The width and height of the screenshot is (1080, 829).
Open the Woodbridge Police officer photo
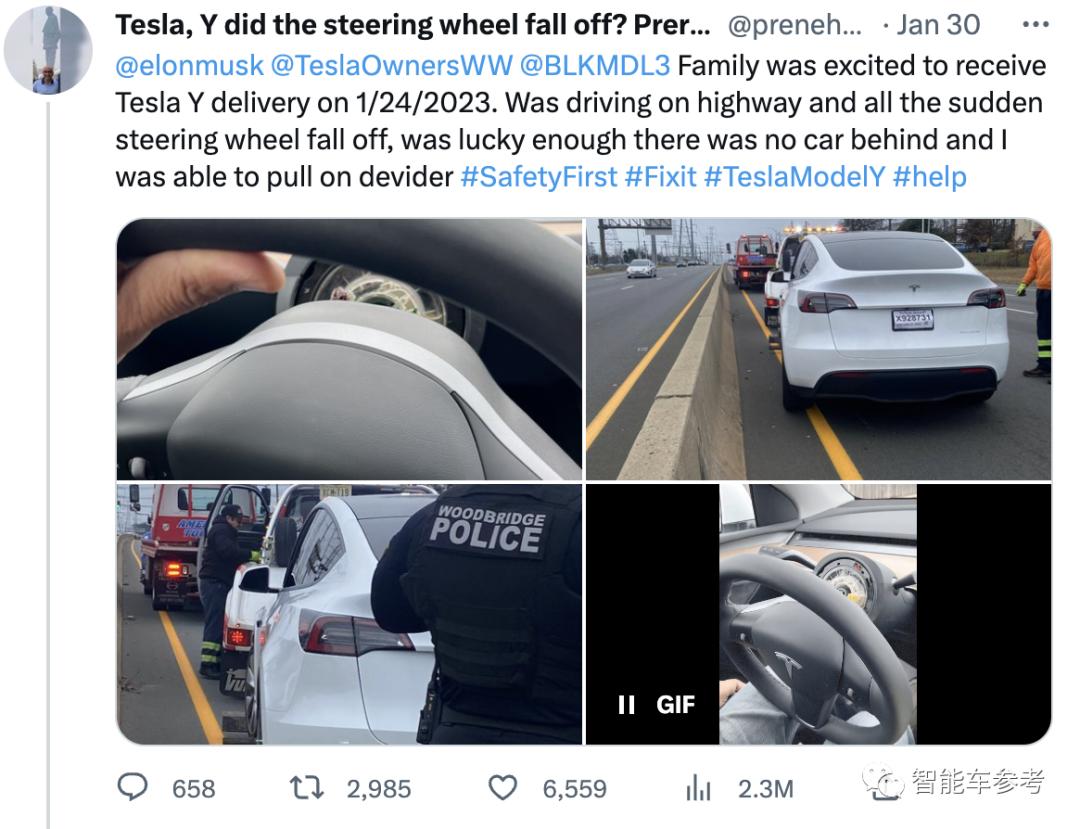click(x=349, y=614)
